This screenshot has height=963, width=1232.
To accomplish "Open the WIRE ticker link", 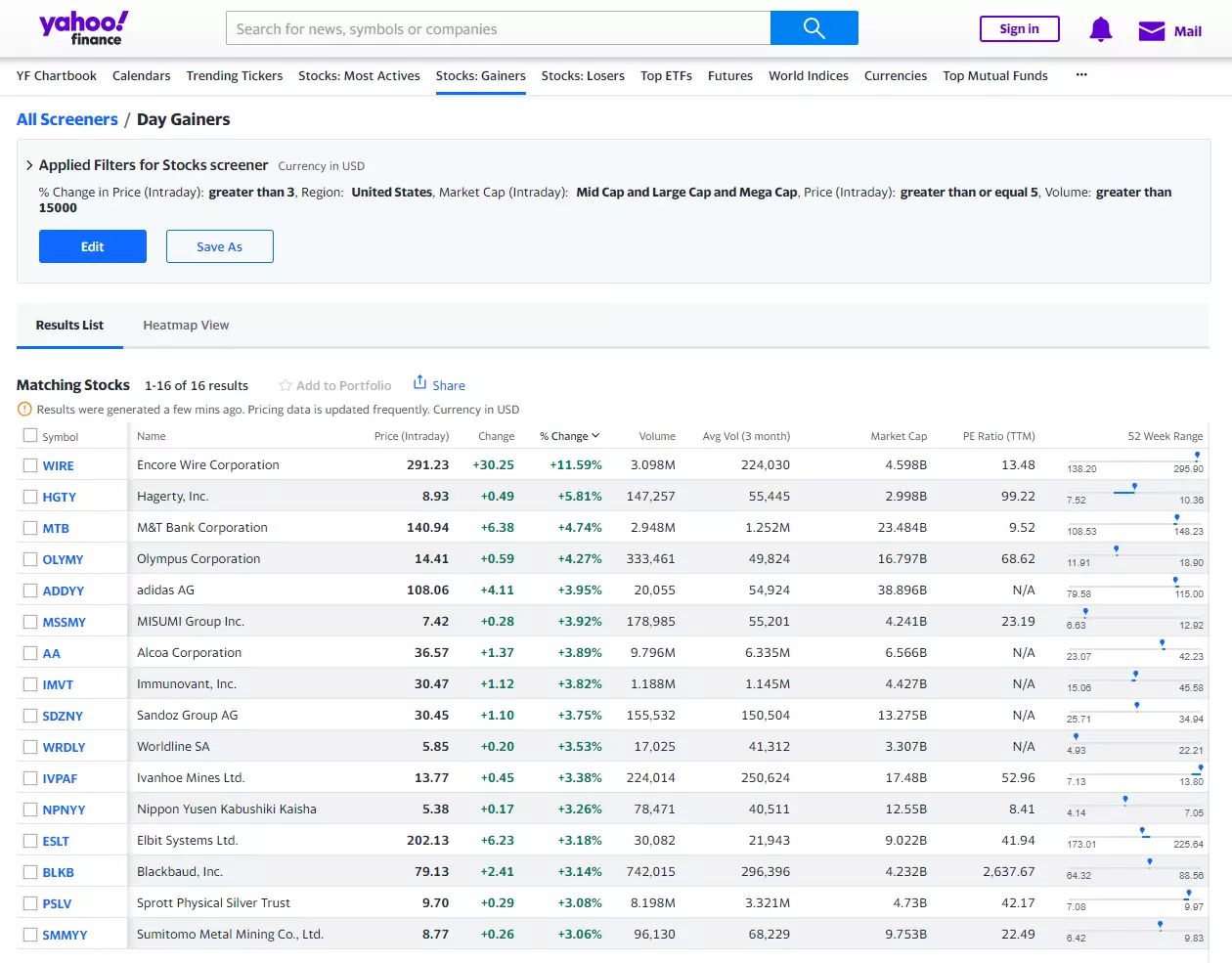I will click(59, 465).
